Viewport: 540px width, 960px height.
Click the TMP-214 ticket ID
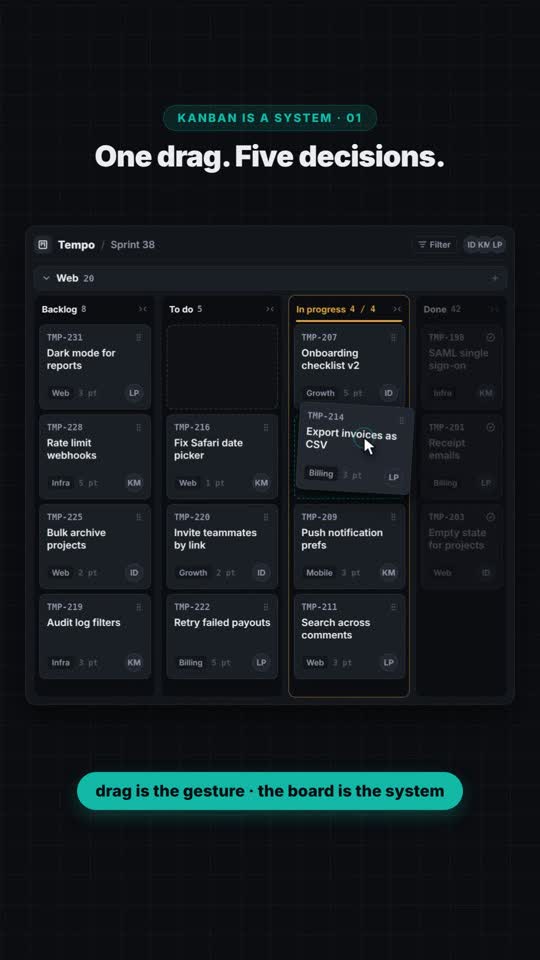326,416
